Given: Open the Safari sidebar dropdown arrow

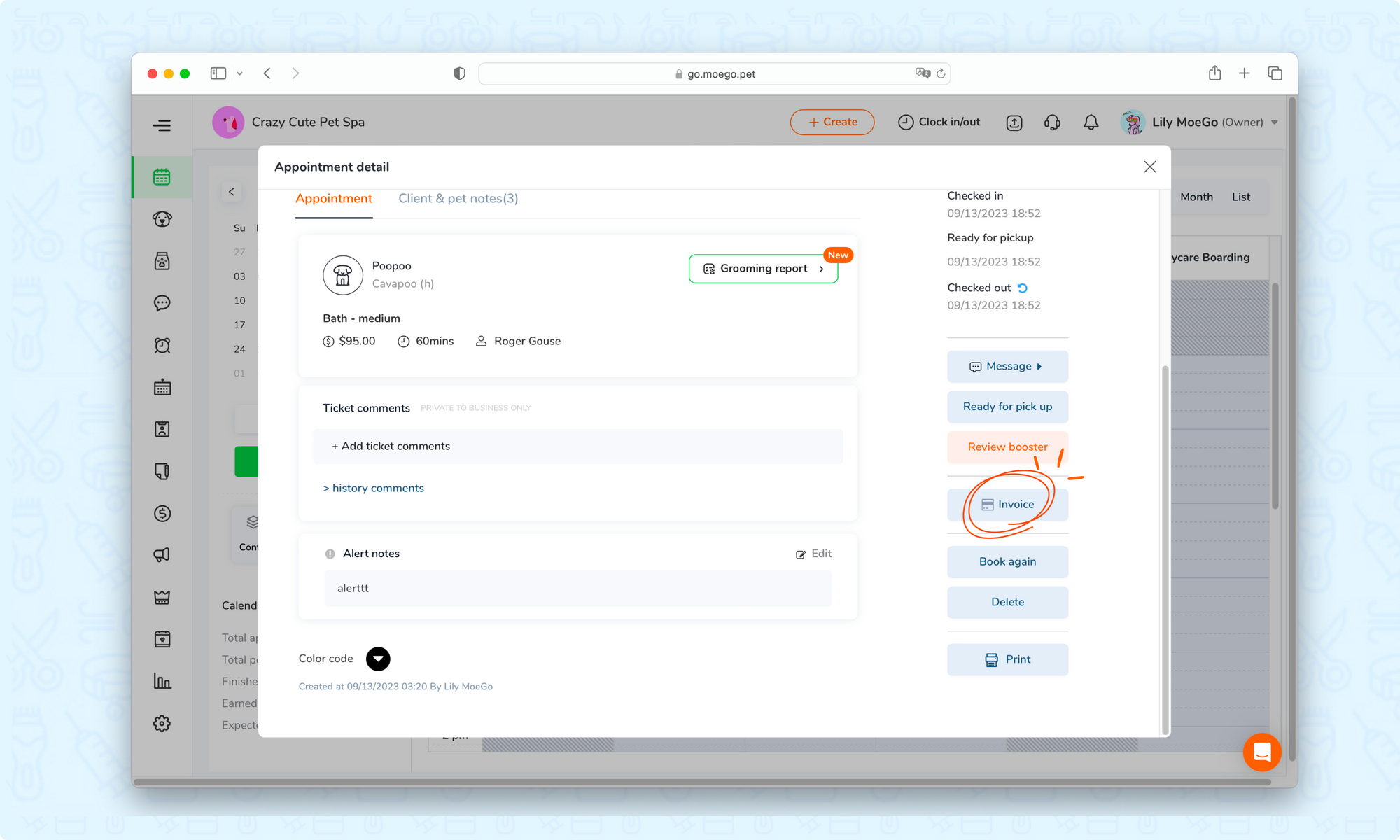Looking at the screenshot, I should (239, 73).
